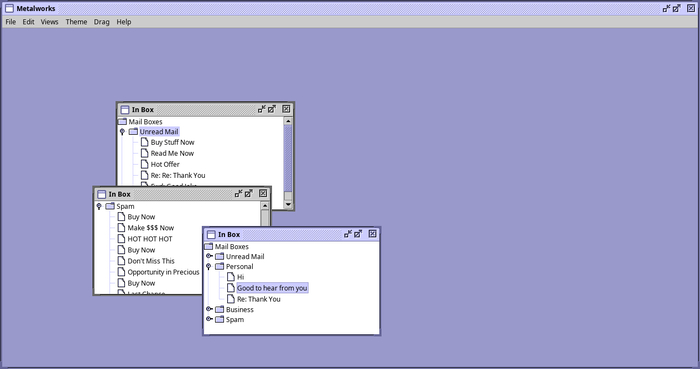Maximize the In Box window listing HOT HOT HOT

249,194
